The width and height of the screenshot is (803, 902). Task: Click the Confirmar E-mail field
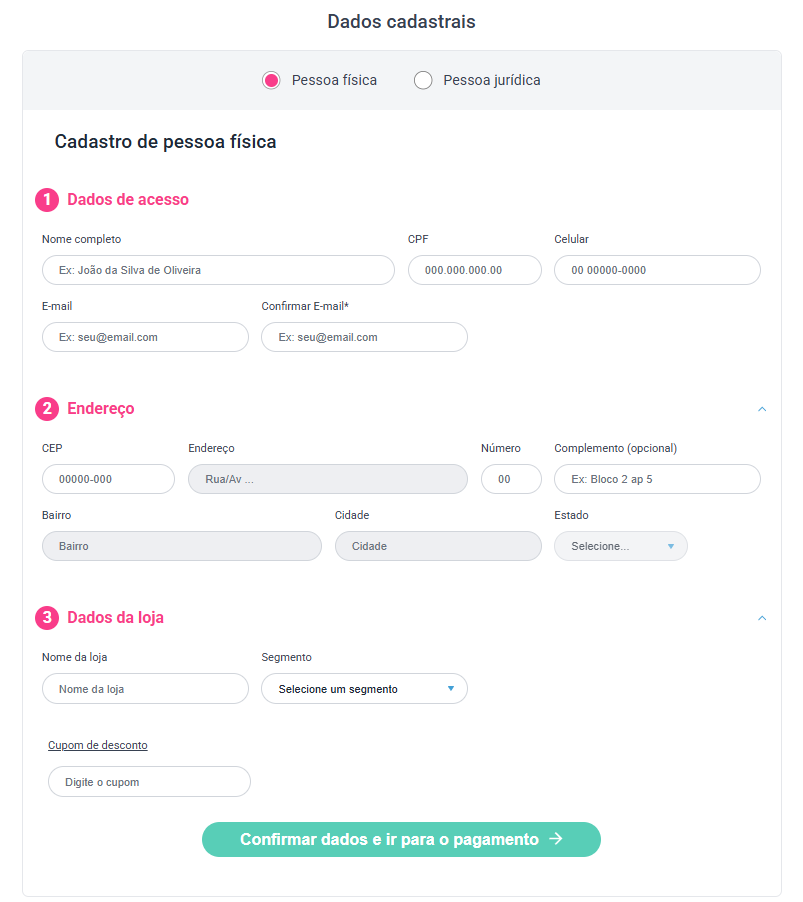[x=364, y=337]
